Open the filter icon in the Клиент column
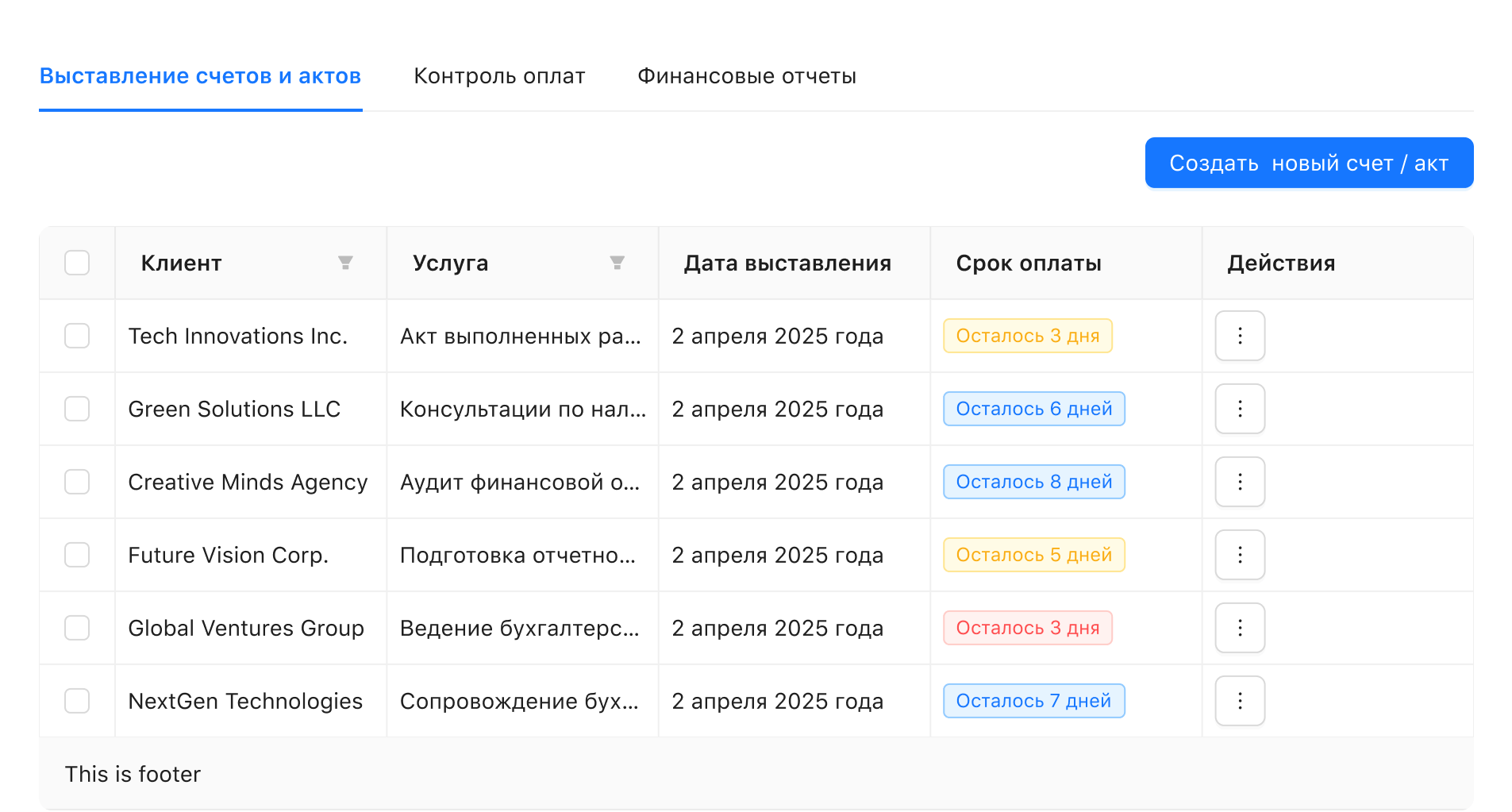Viewport: 1512px width, 812px height. 345,263
